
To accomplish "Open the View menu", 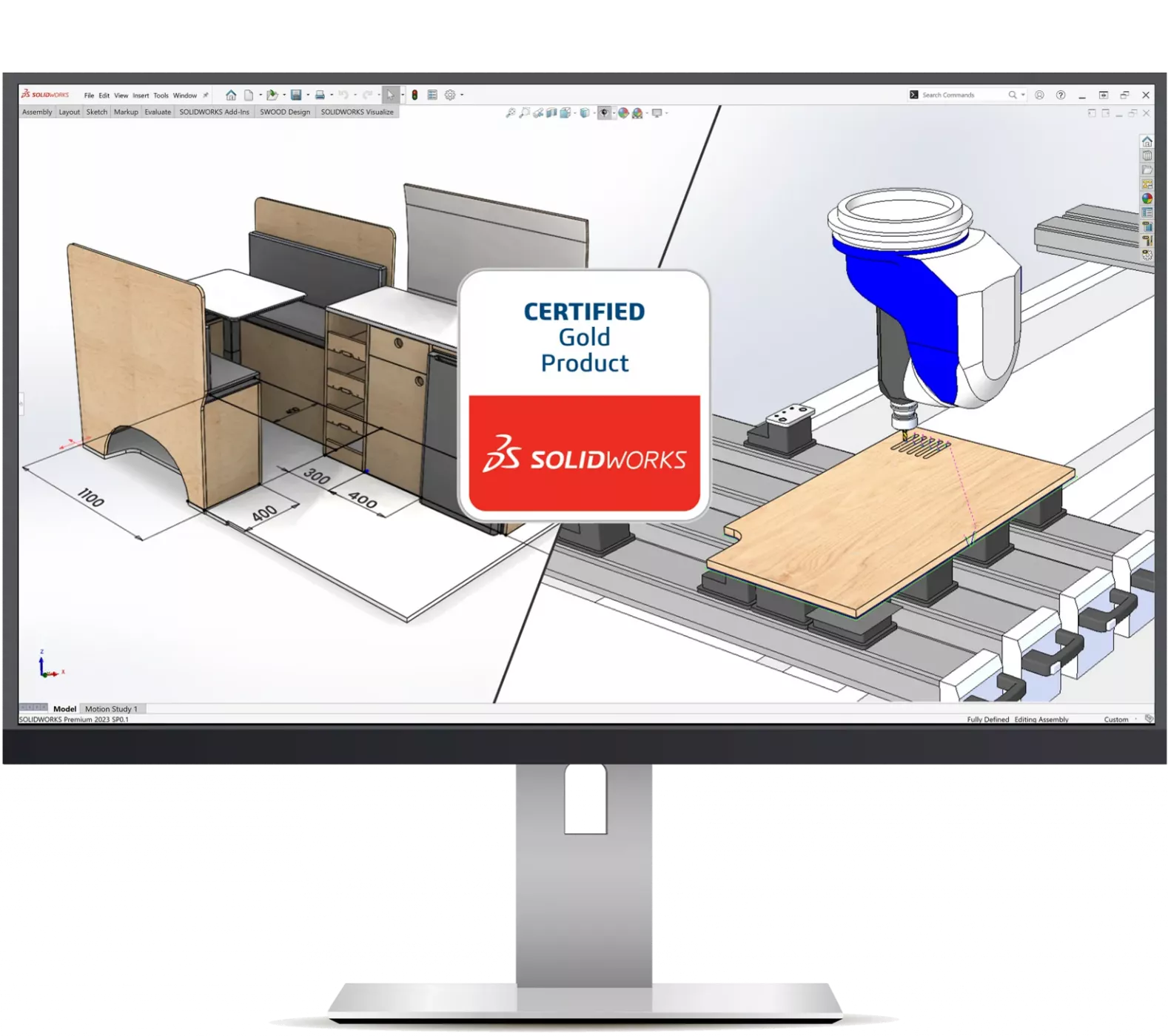I will pyautogui.click(x=121, y=95).
